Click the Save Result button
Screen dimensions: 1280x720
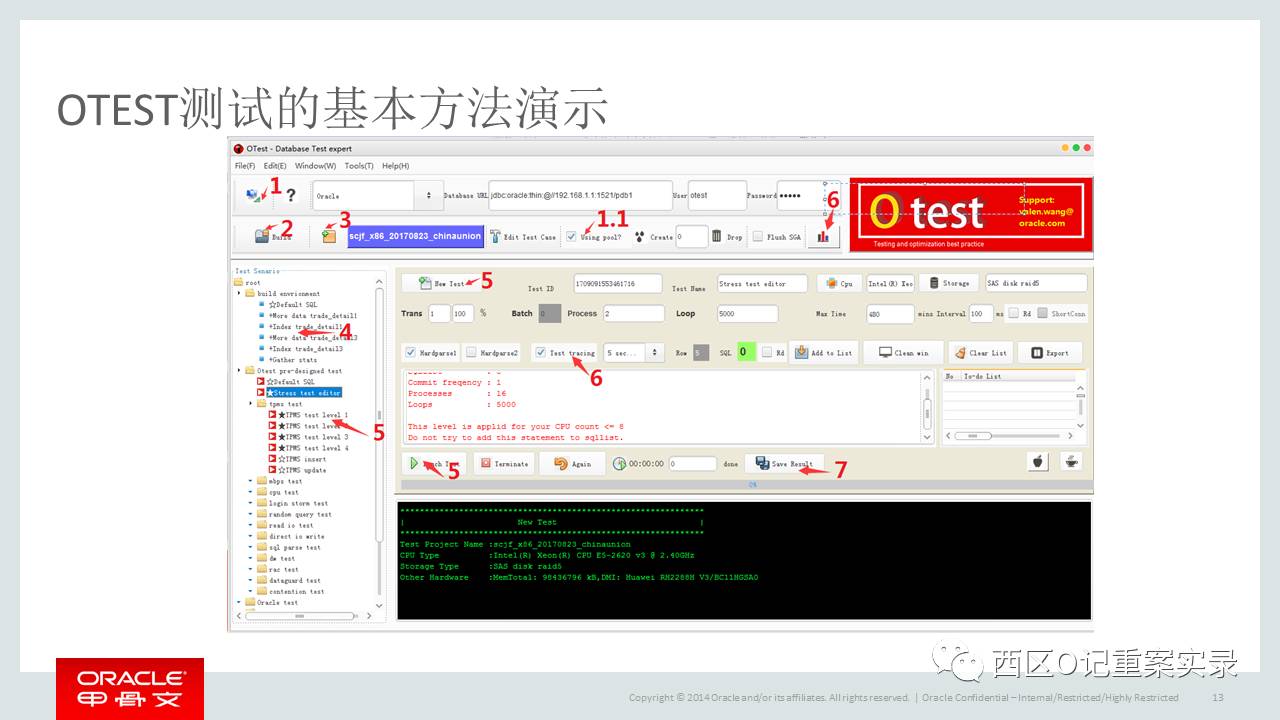pyautogui.click(x=784, y=463)
